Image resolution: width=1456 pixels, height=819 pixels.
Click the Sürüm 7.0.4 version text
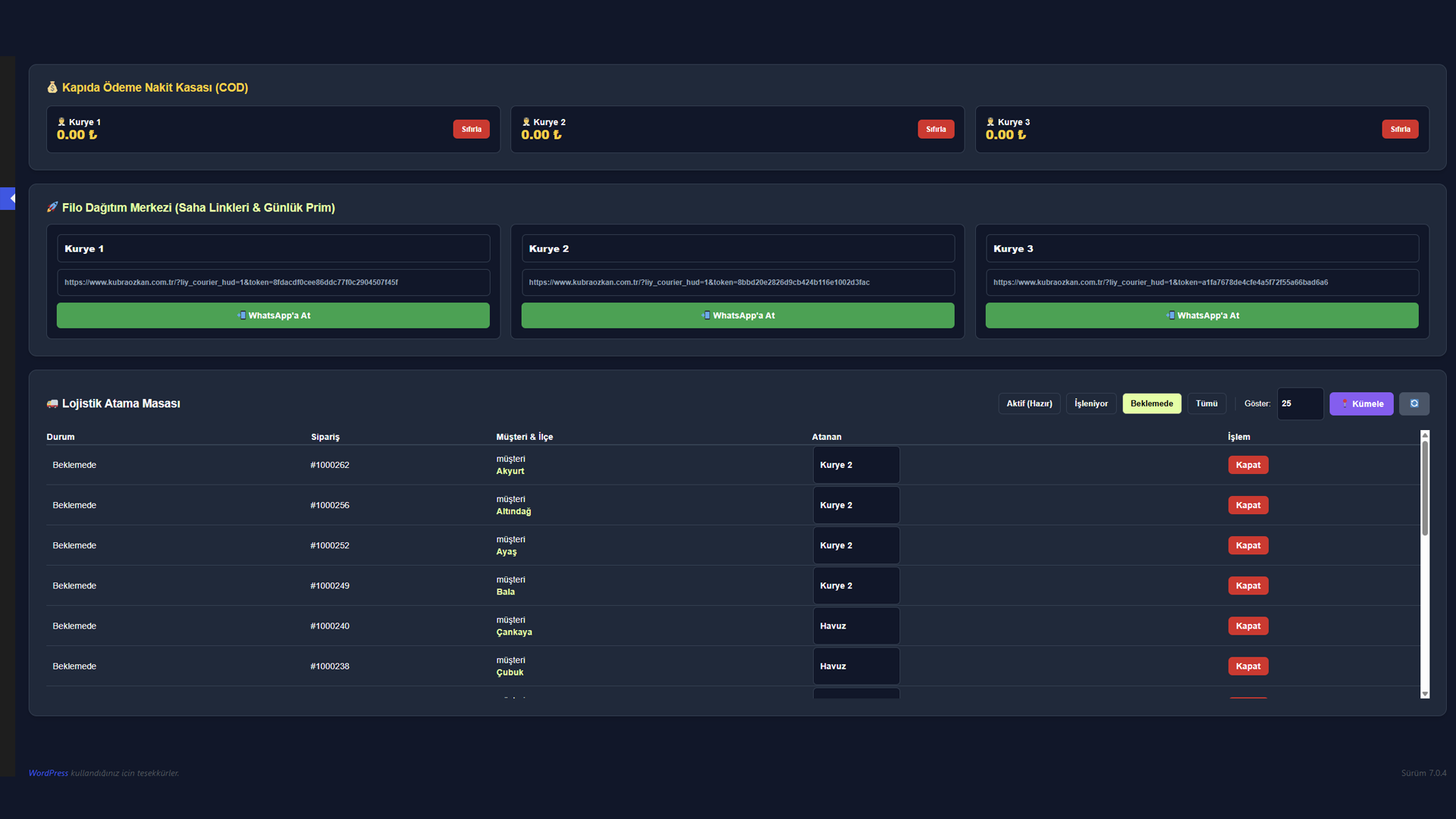click(x=1423, y=773)
